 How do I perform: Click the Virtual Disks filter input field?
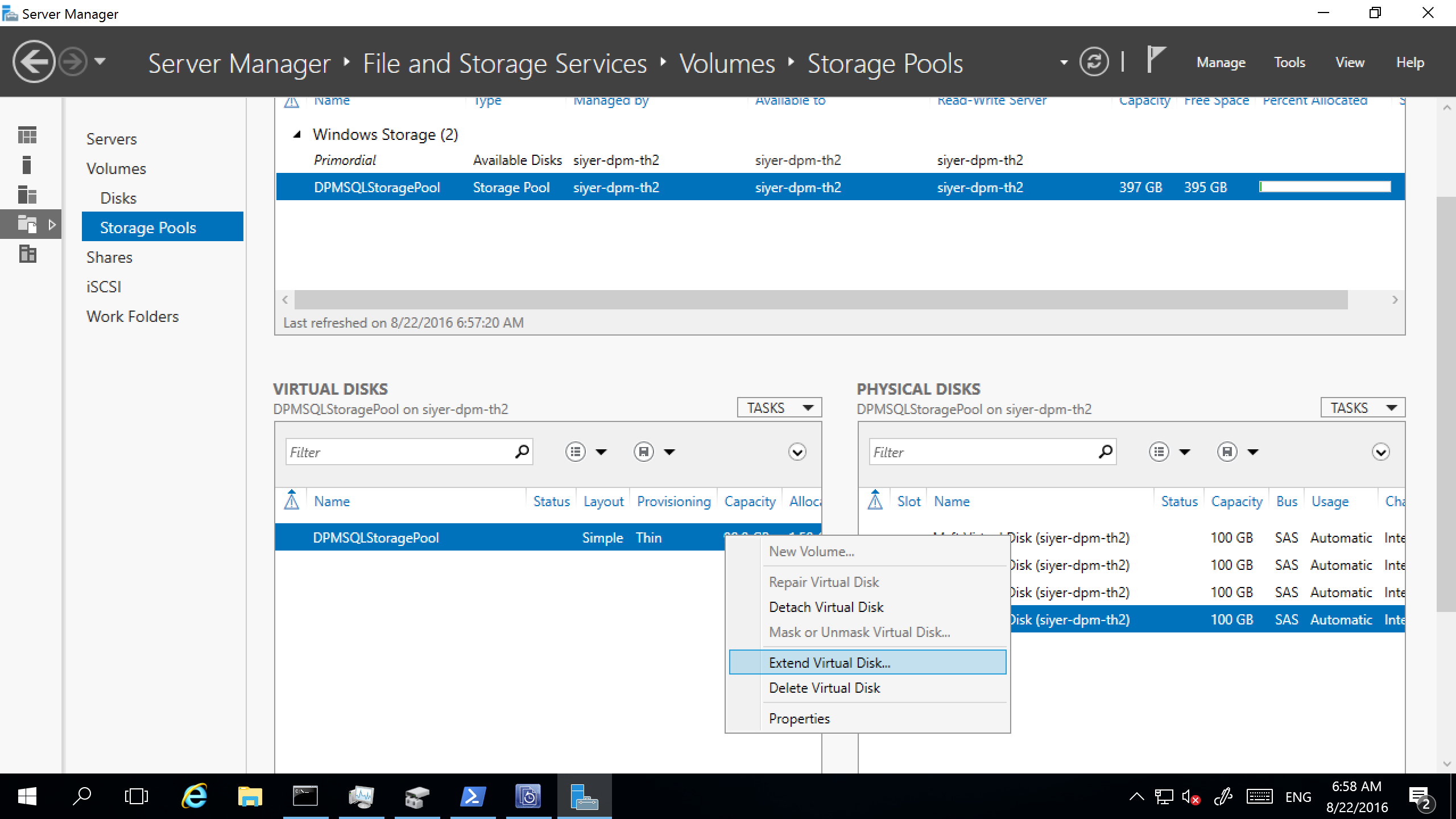[400, 452]
